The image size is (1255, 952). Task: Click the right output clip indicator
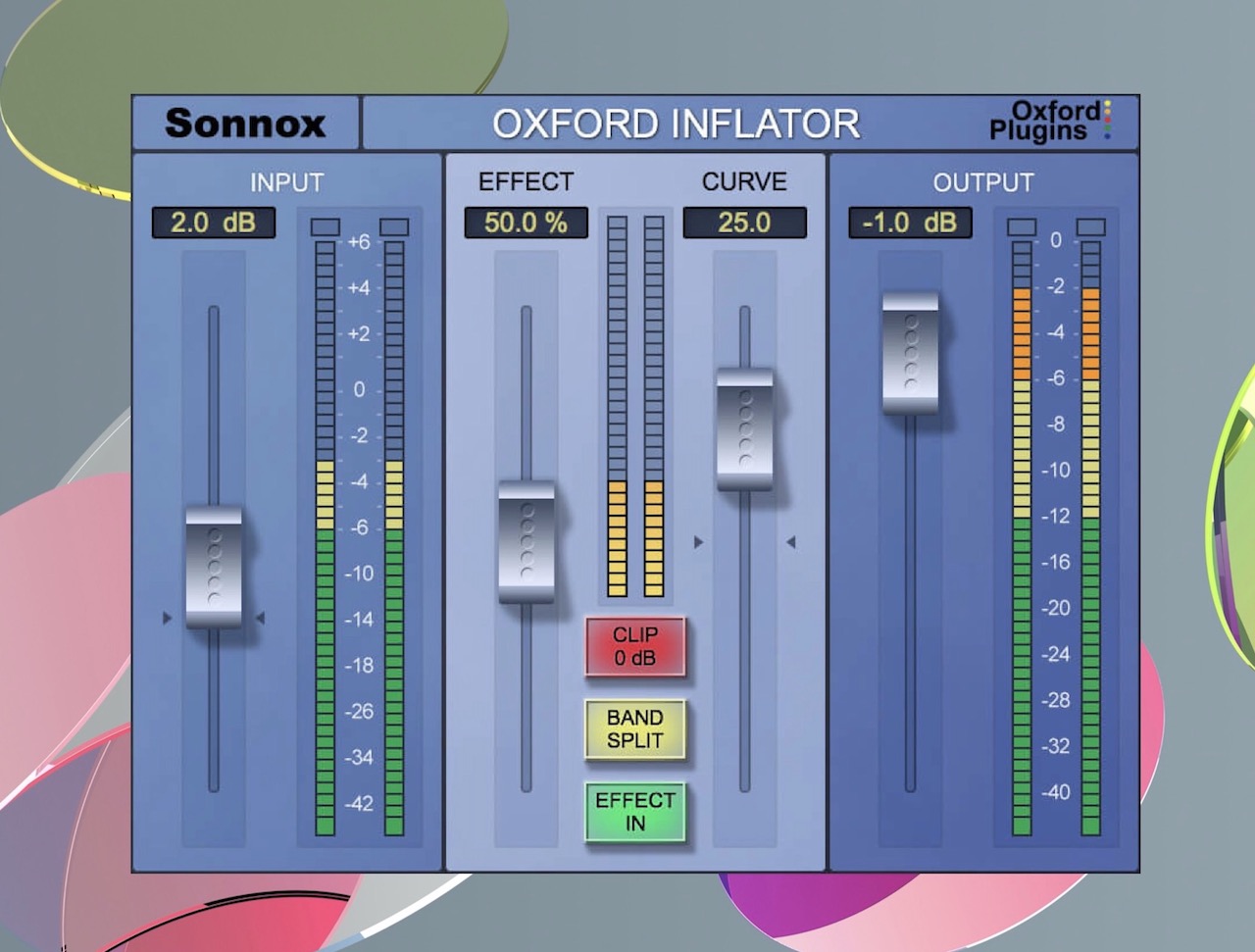coord(1090,227)
